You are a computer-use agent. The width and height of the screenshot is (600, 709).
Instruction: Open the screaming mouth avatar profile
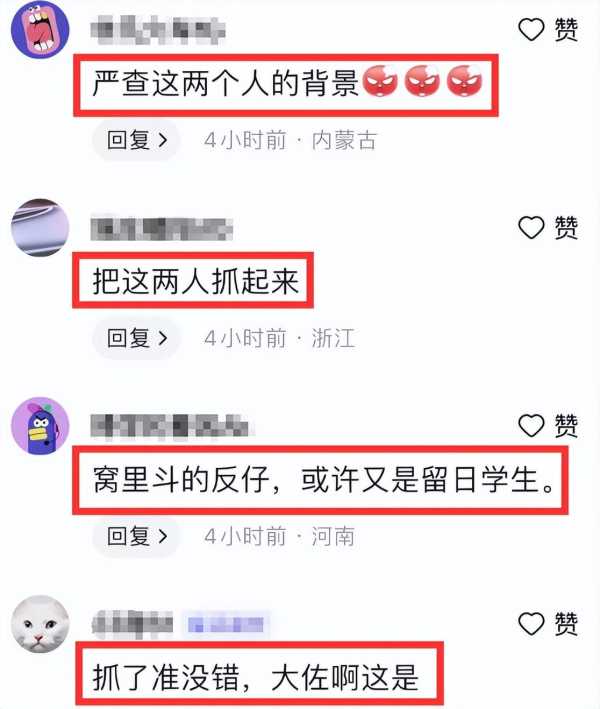(40, 30)
